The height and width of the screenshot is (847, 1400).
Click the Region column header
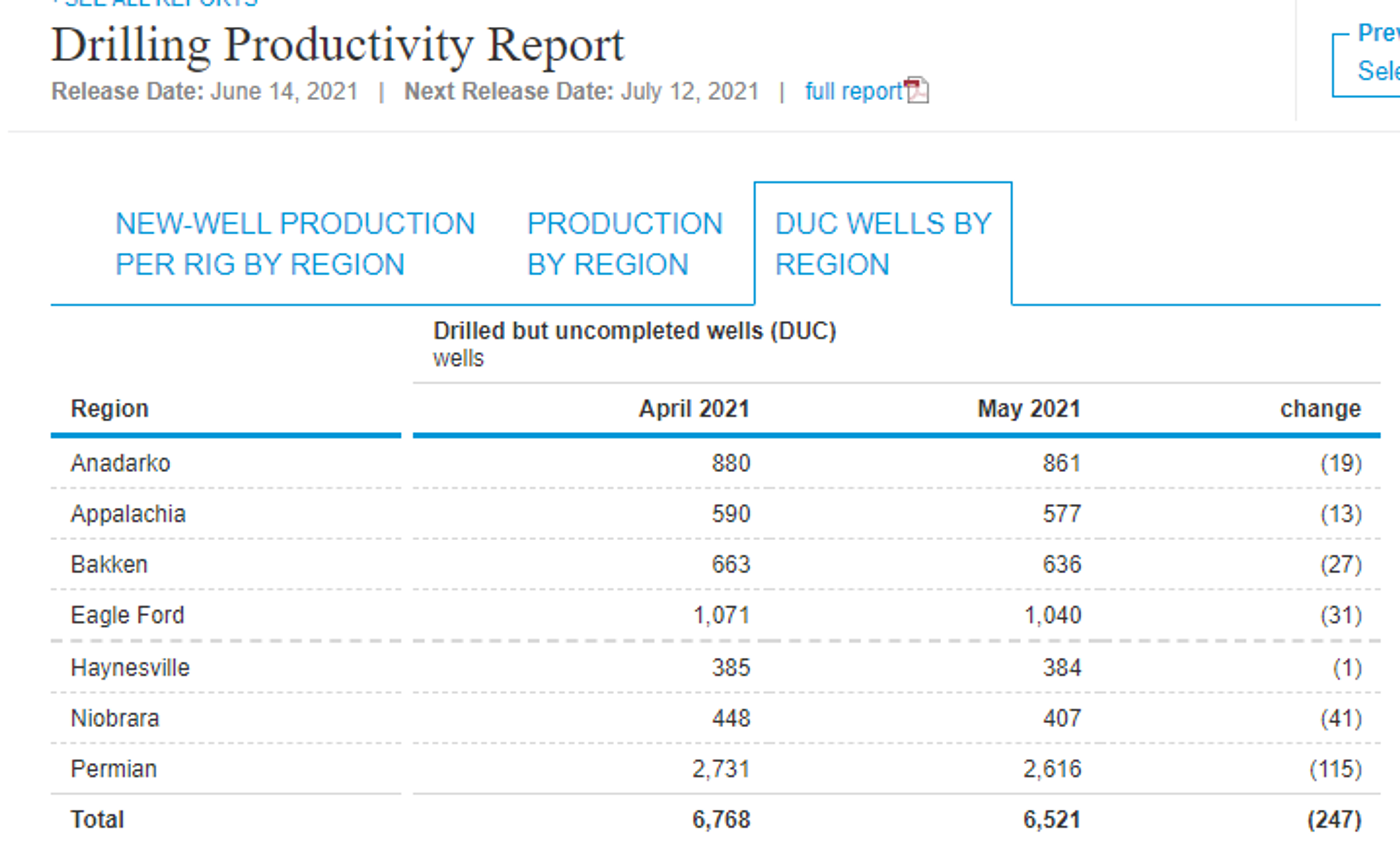(110, 408)
